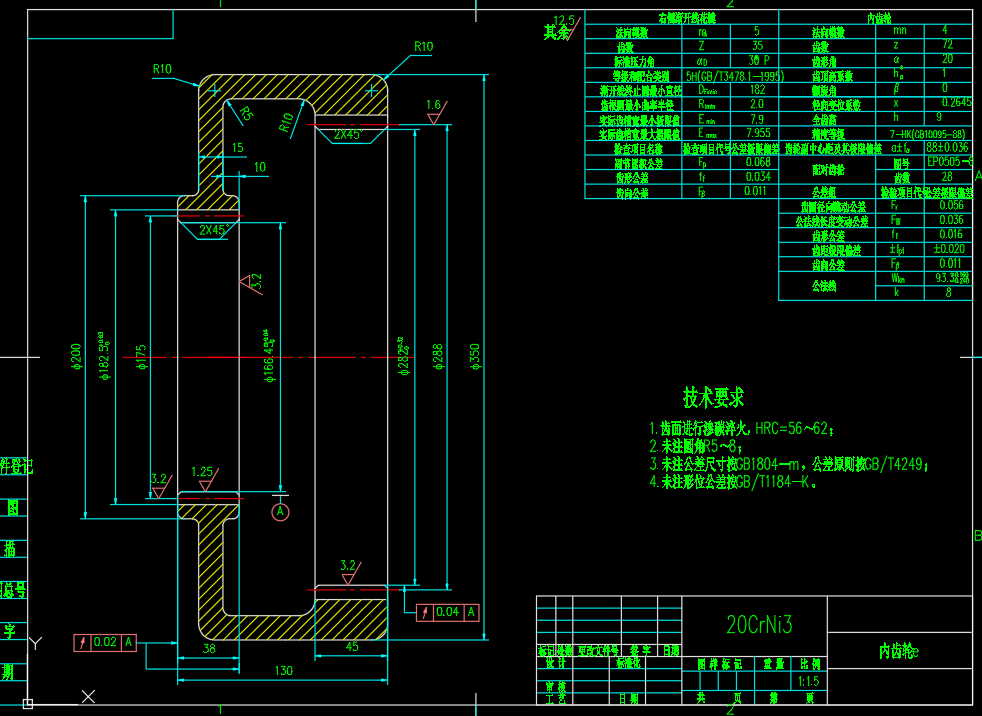Select the 20CrNi3 material text
The width and height of the screenshot is (982, 716).
point(758,625)
